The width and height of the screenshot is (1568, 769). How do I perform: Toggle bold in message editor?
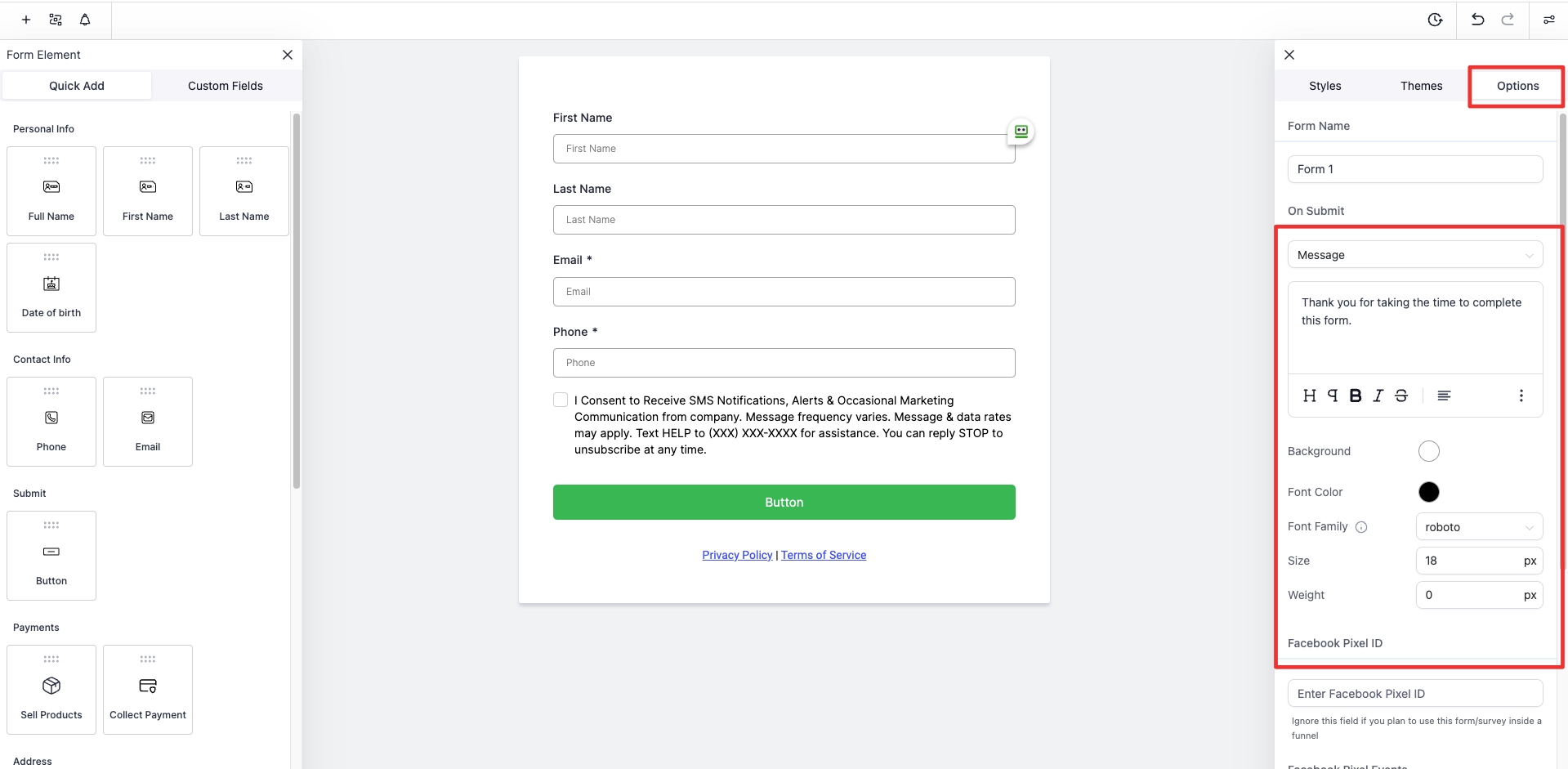pyautogui.click(x=1356, y=396)
